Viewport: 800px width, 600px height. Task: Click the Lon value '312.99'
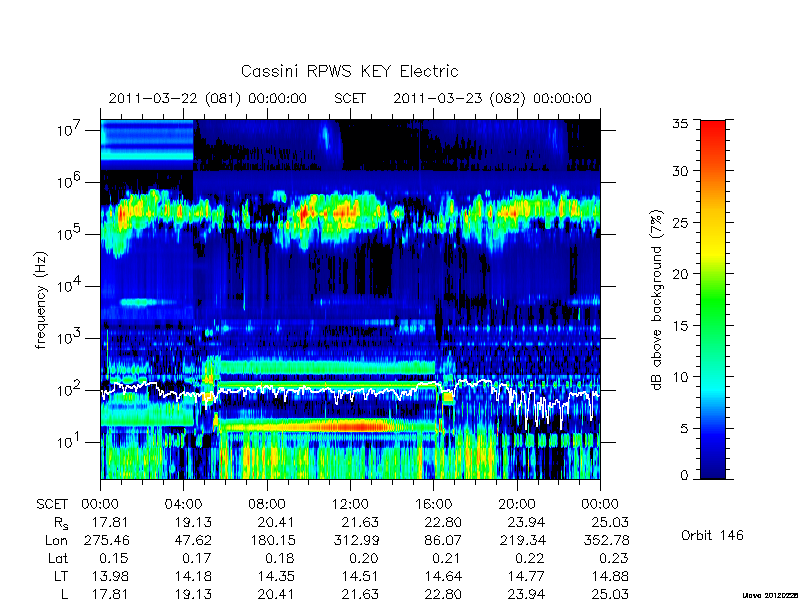(x=356, y=540)
